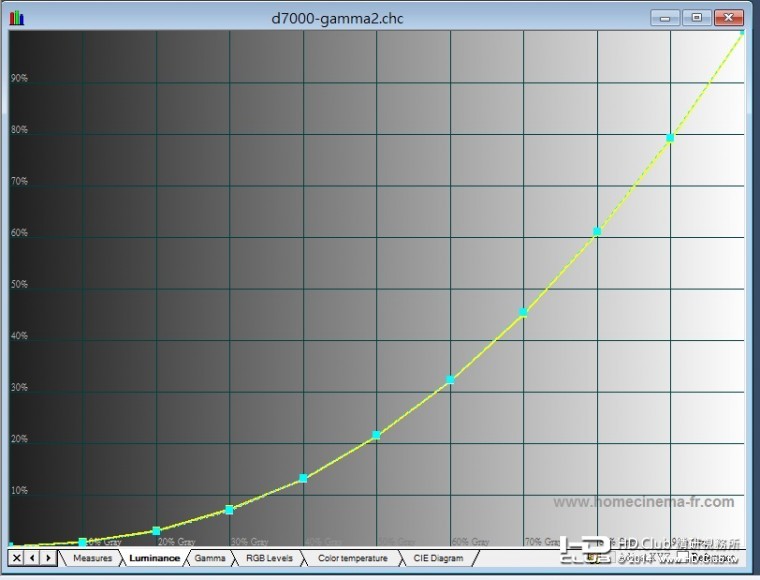Click the www.homecinema-fr.com watermark text
The image size is (760, 580).
[643, 502]
